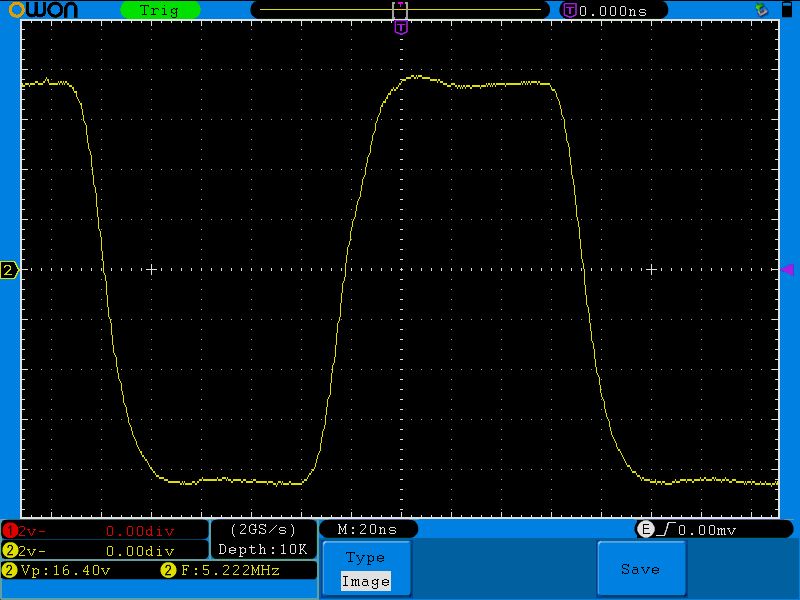Click the battery icon at top right
The height and width of the screenshot is (600, 800).
pyautogui.click(x=787, y=9)
